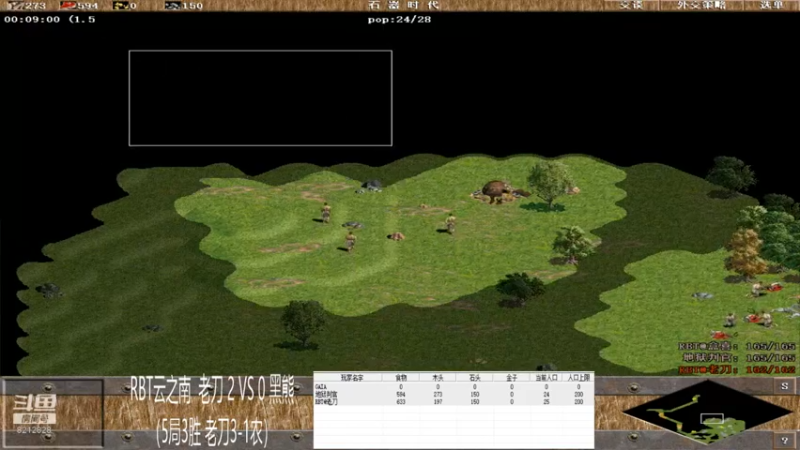Screen dimensions: 800x450
Task: Select the elephant near the large tree
Action: pos(497,192)
